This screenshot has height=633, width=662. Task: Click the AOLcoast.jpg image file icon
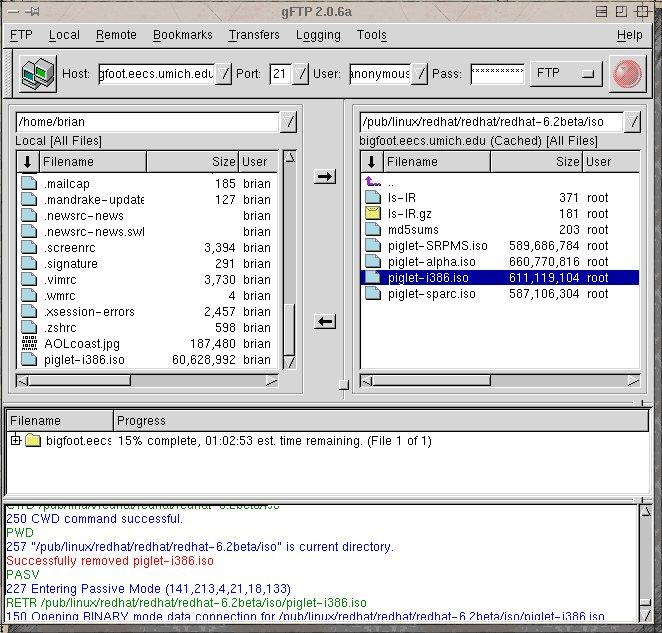[28, 344]
